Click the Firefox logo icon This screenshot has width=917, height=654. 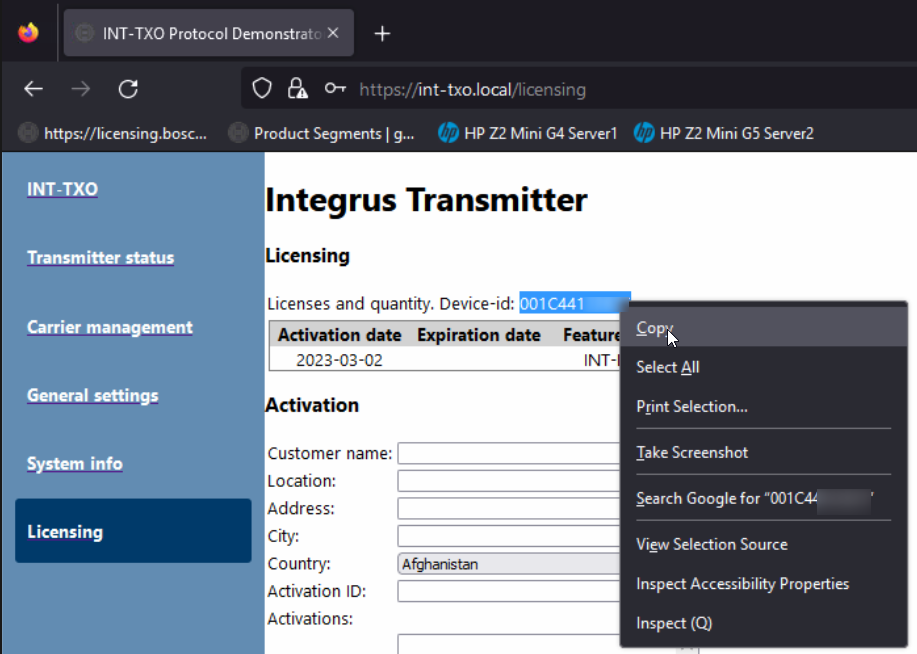pyautogui.click(x=28, y=33)
